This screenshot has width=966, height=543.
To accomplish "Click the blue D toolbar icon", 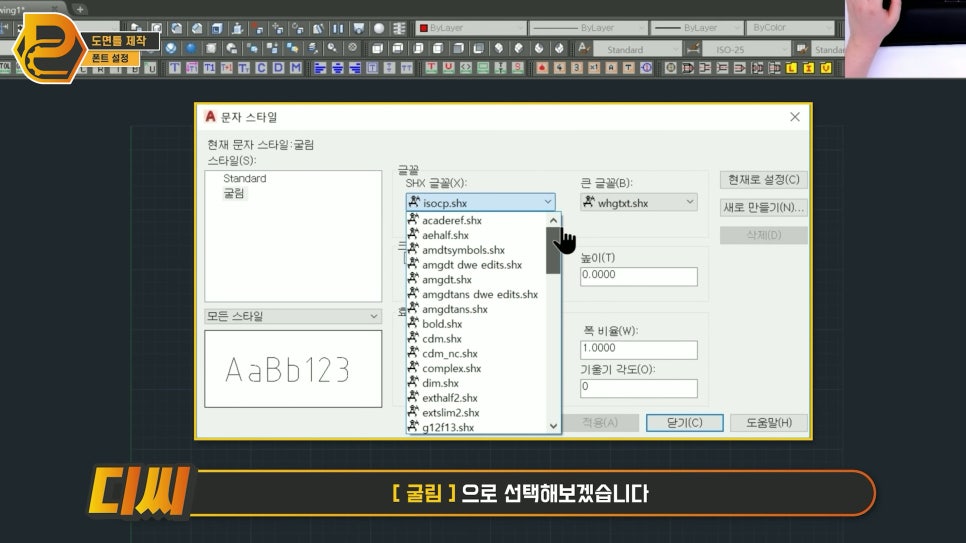I will coord(278,68).
